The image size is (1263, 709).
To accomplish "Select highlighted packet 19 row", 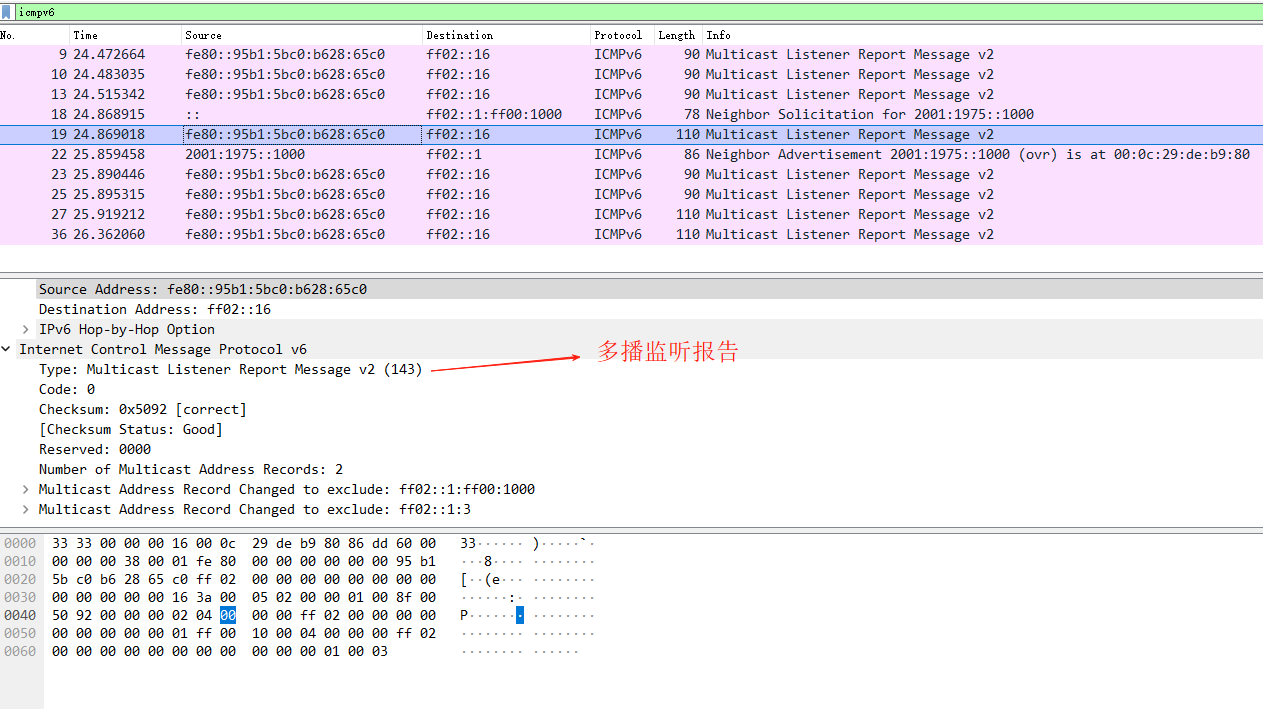I will (x=631, y=134).
